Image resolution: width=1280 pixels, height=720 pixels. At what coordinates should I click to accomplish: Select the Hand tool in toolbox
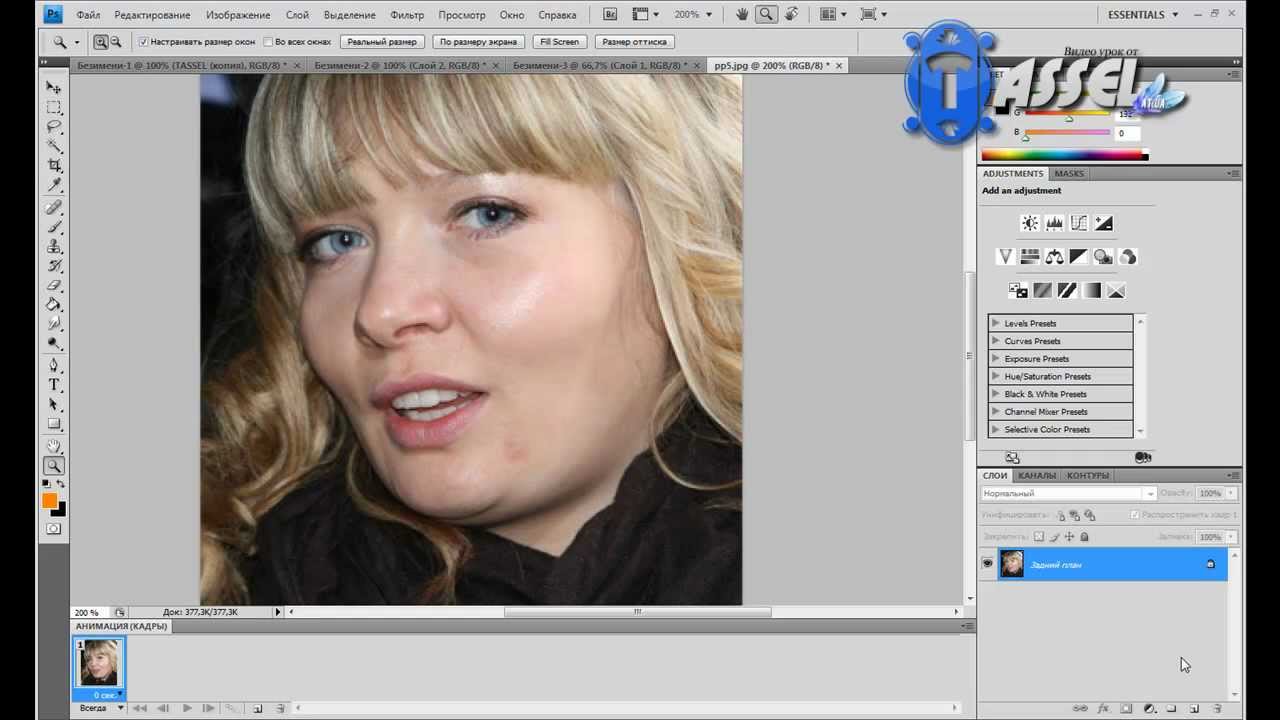(x=54, y=446)
